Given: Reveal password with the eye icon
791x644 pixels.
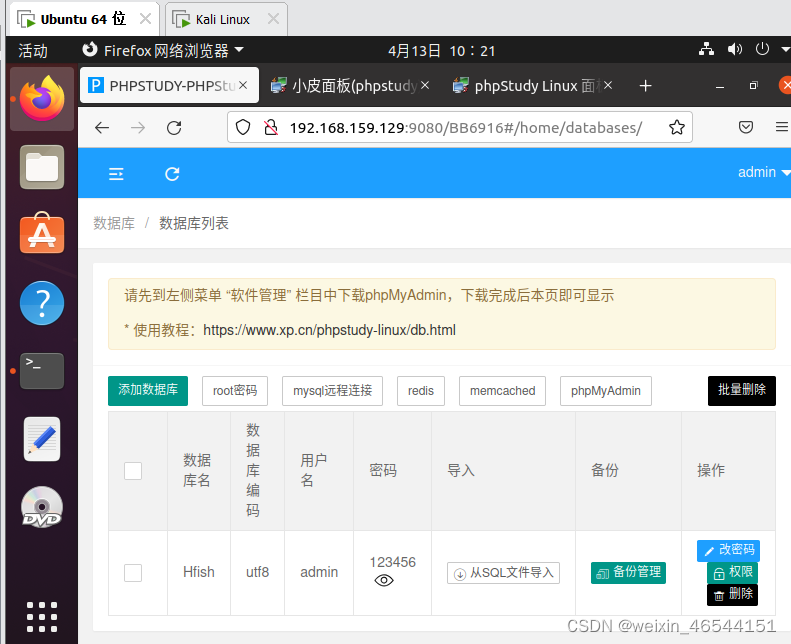Looking at the screenshot, I should (384, 580).
